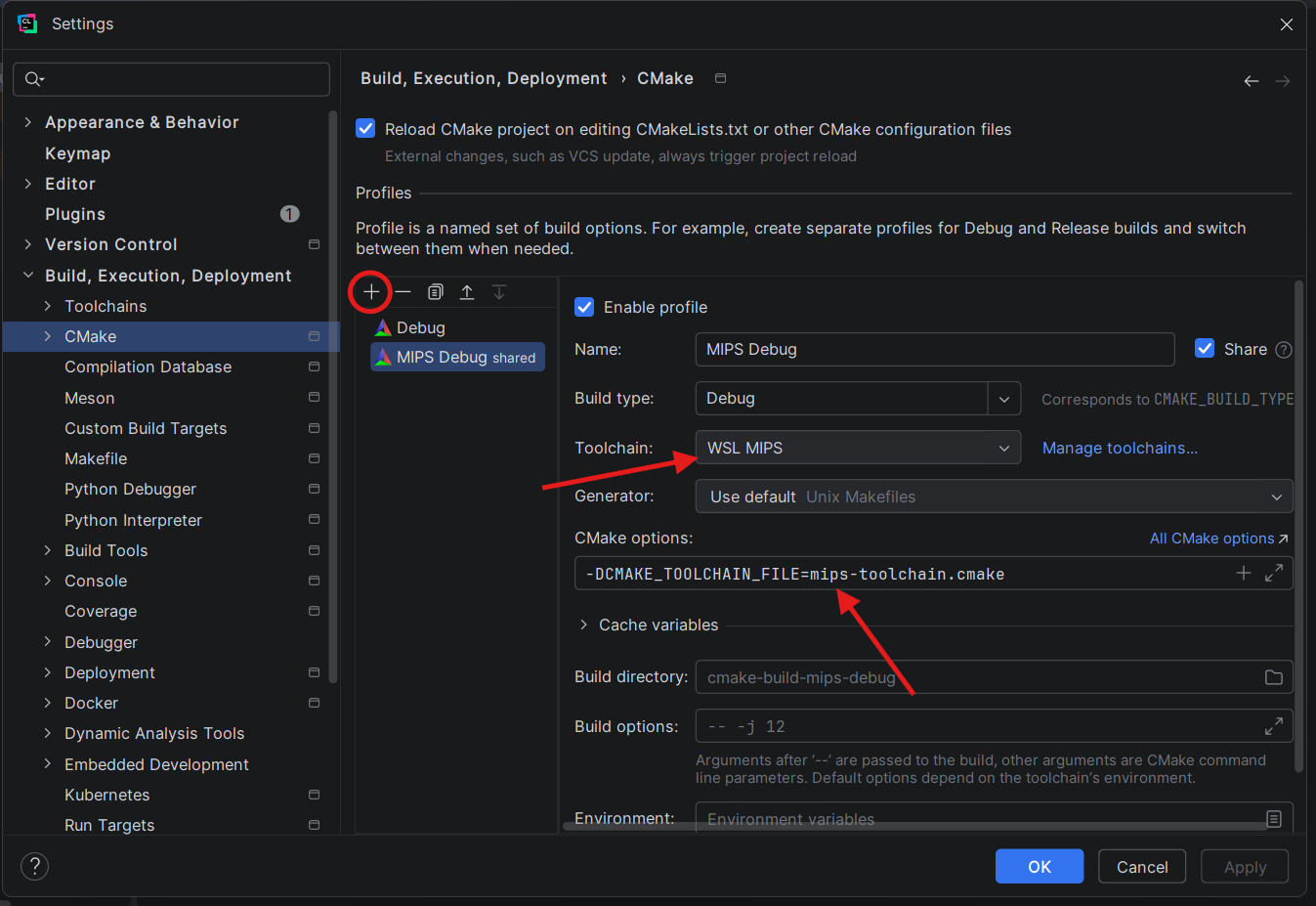
Task: Expand the Toolchains tree node
Action: [47, 306]
